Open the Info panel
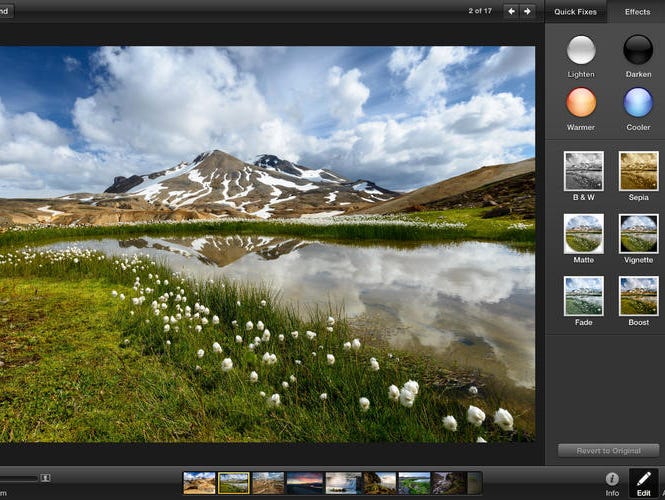The image size is (665, 500). click(x=612, y=483)
